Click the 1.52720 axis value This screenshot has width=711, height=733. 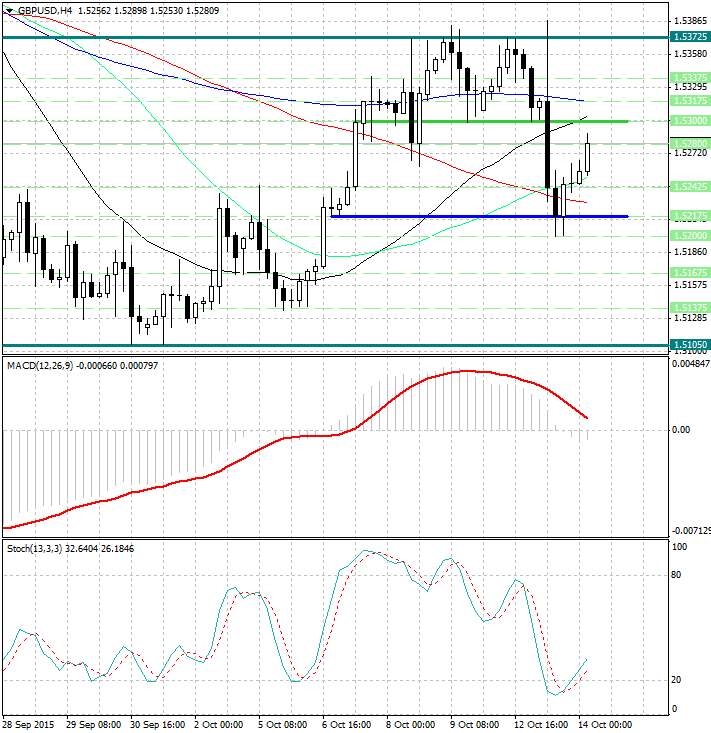(x=691, y=153)
